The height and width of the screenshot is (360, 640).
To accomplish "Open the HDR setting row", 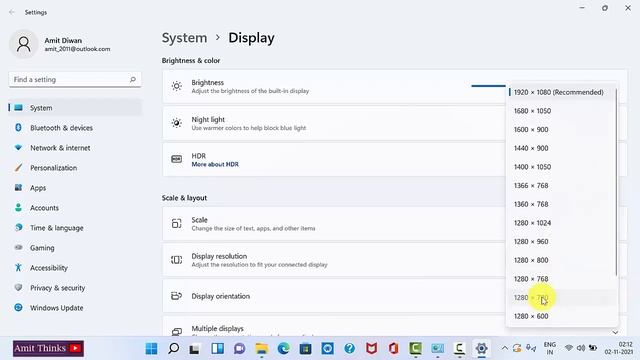I will (x=334, y=160).
